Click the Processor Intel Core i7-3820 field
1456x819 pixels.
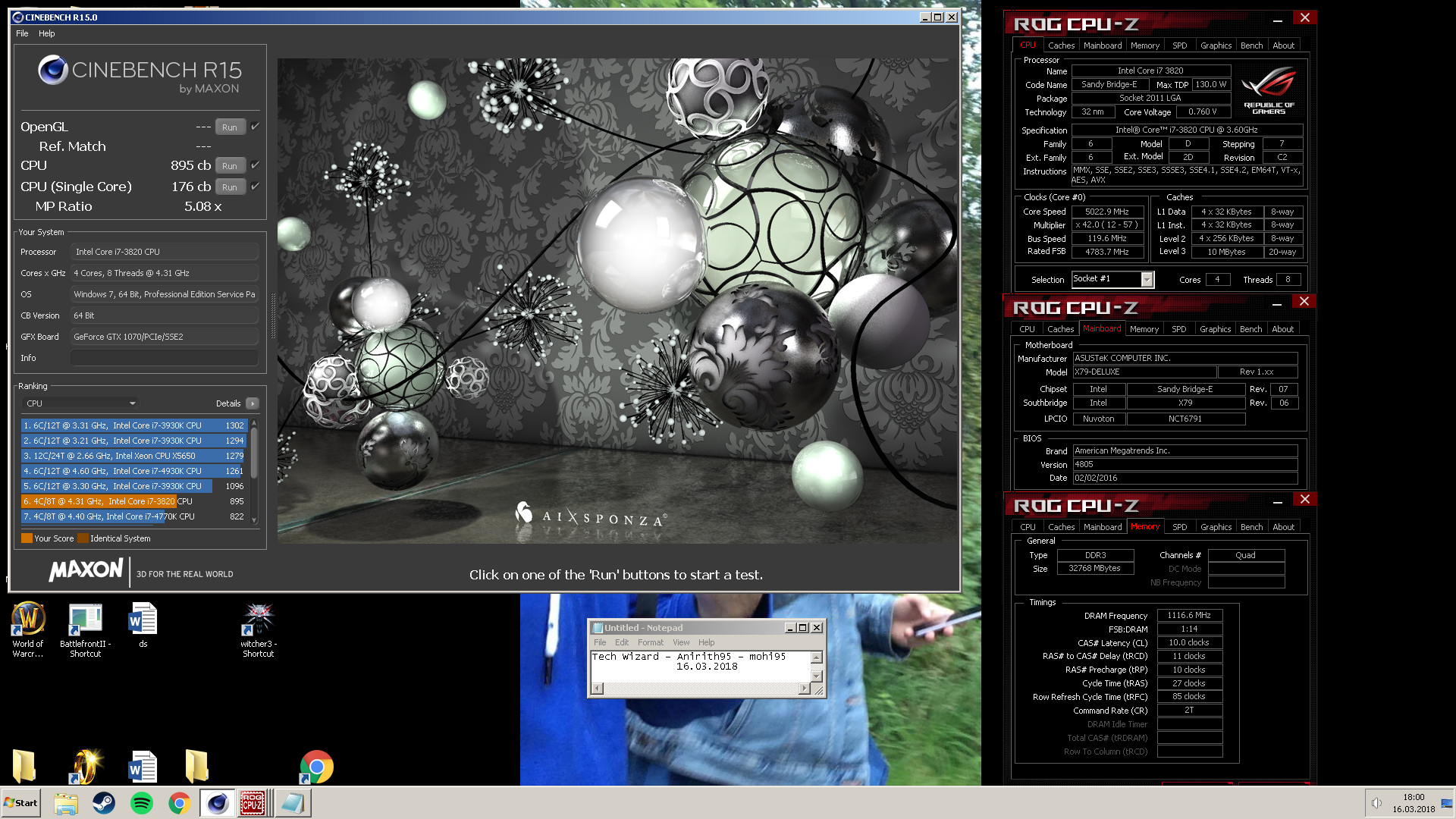point(165,252)
